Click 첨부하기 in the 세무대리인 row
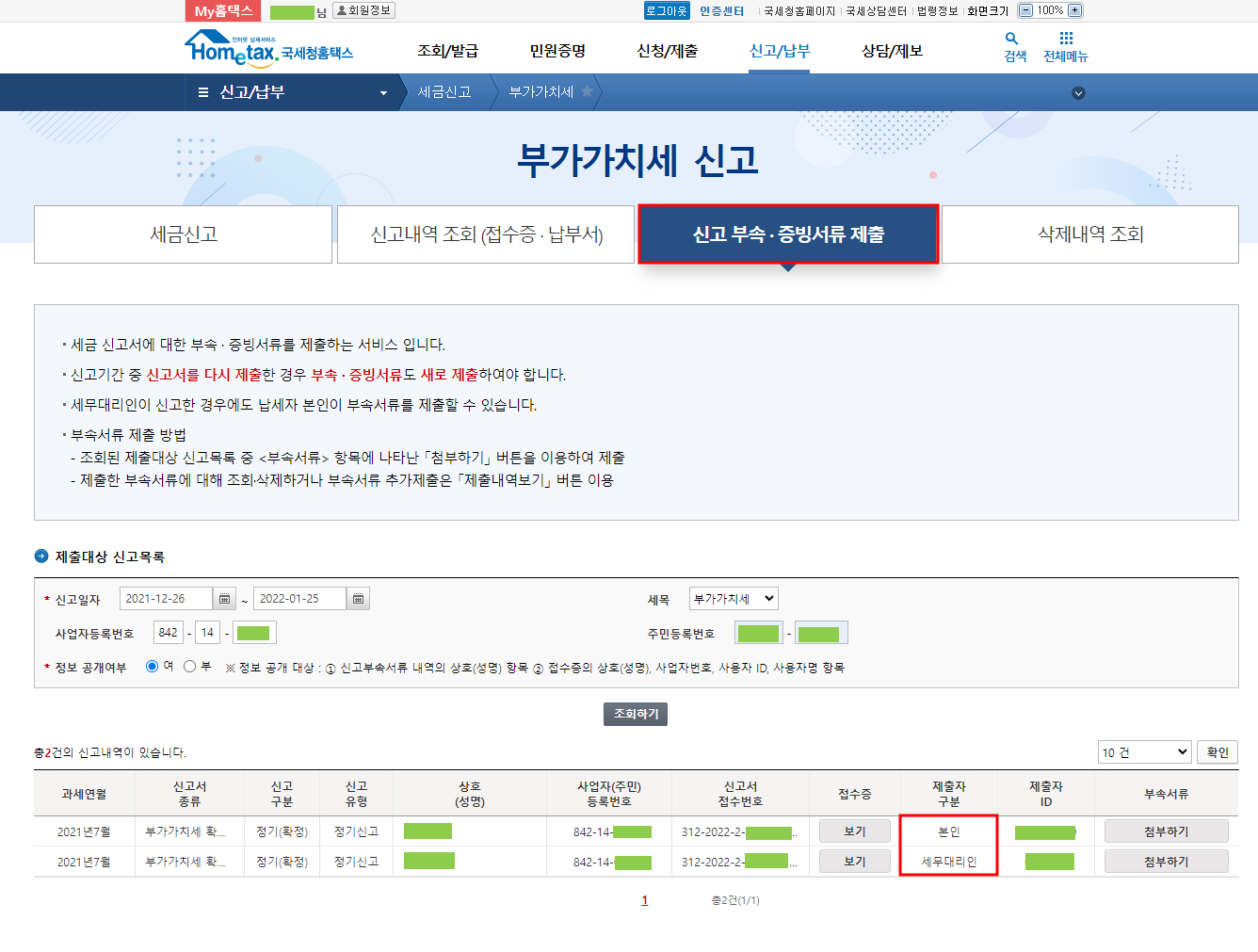Viewport: 1258px width, 952px height. click(x=1166, y=862)
